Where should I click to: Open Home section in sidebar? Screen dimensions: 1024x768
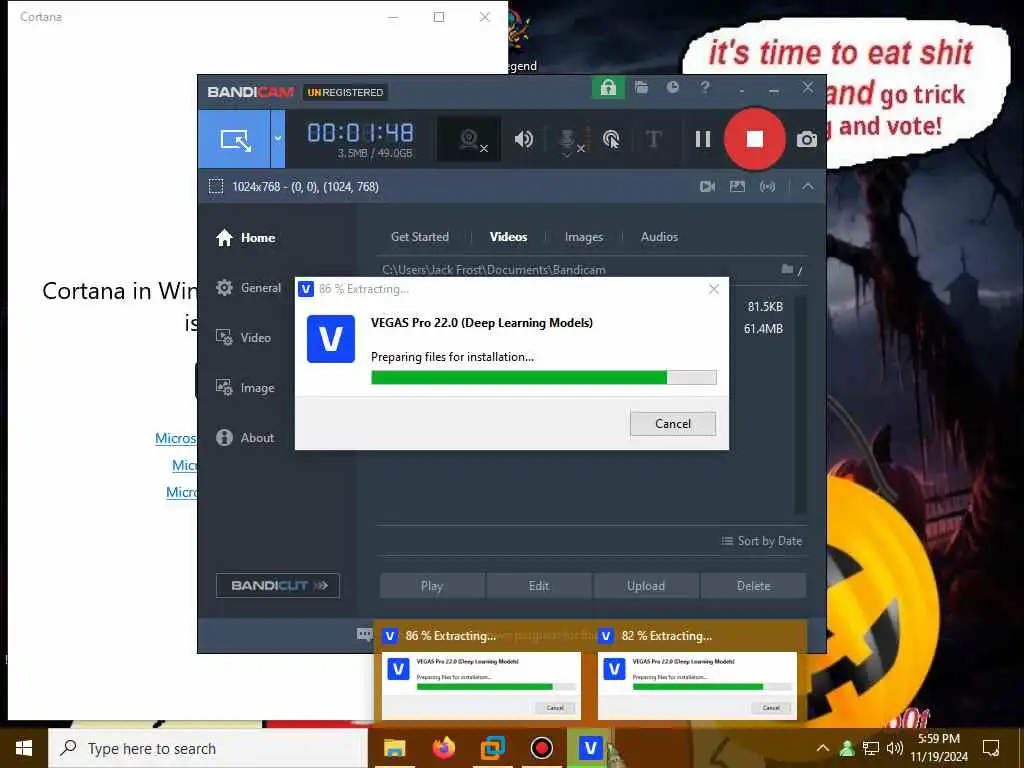coord(246,238)
